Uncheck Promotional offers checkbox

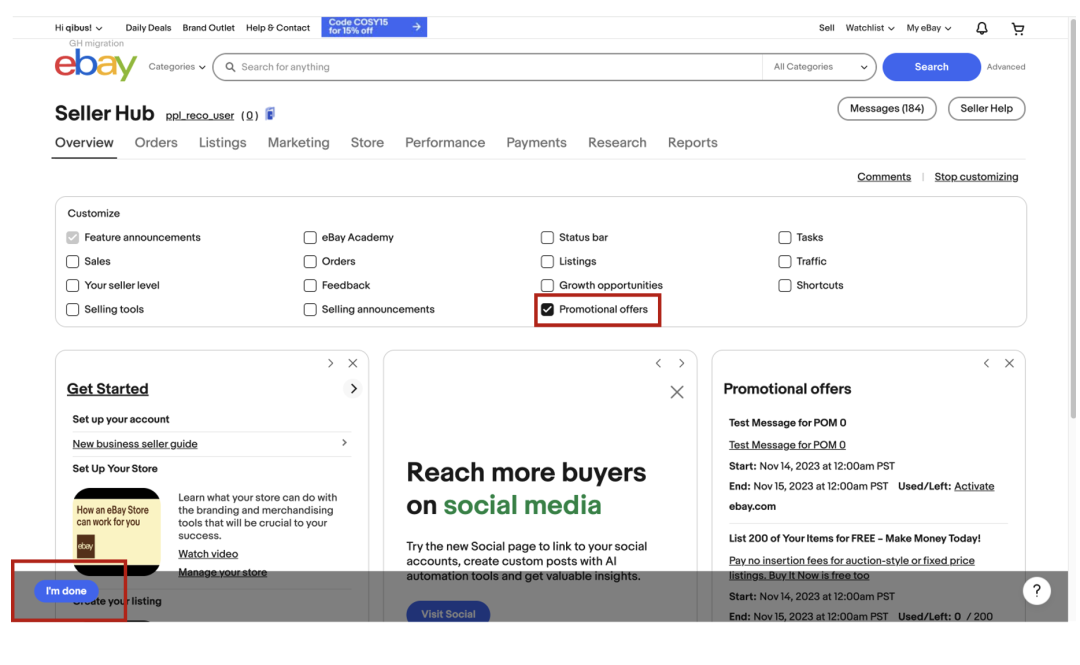[x=547, y=309]
